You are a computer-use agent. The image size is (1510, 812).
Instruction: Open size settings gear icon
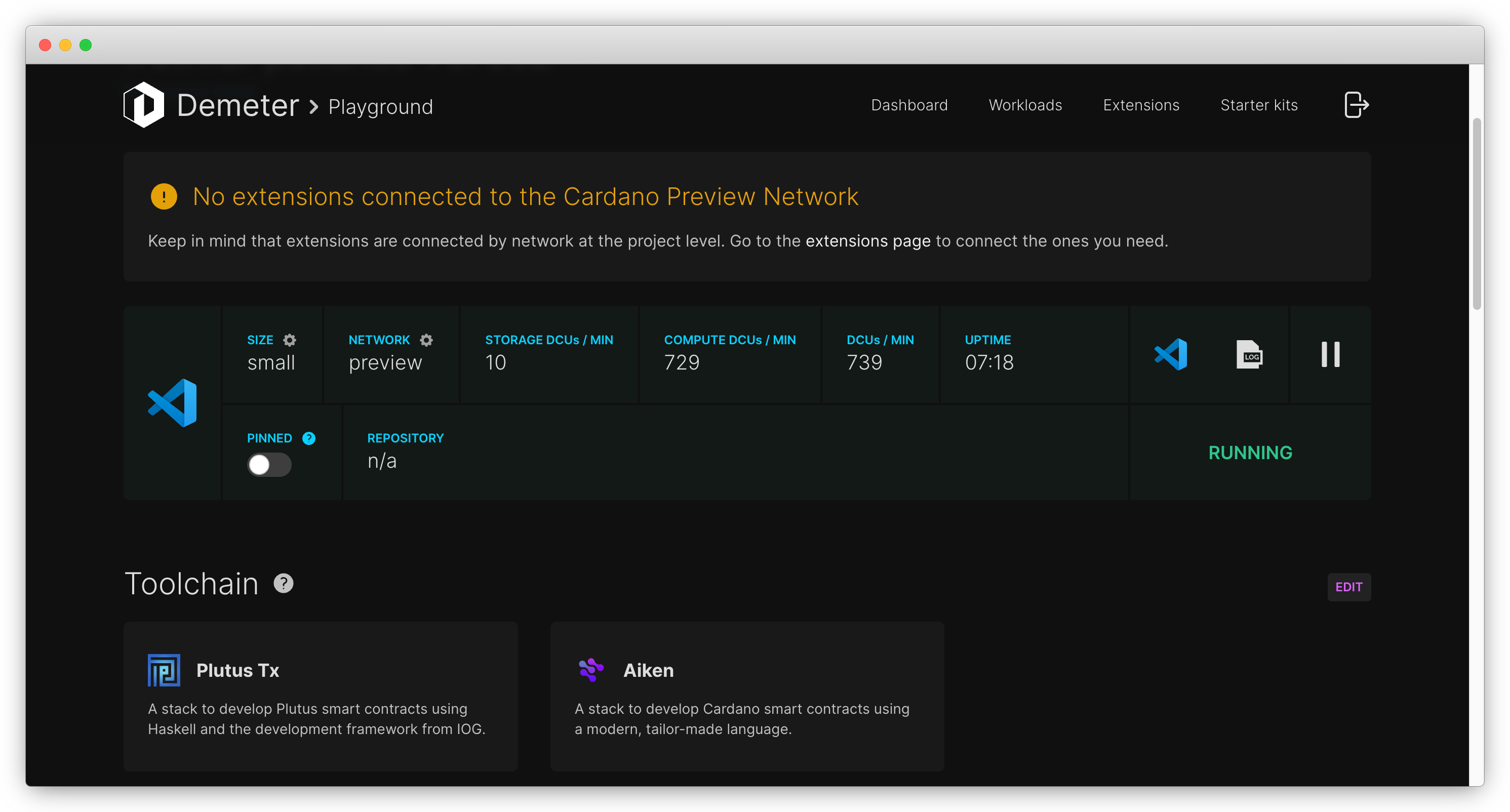point(290,340)
